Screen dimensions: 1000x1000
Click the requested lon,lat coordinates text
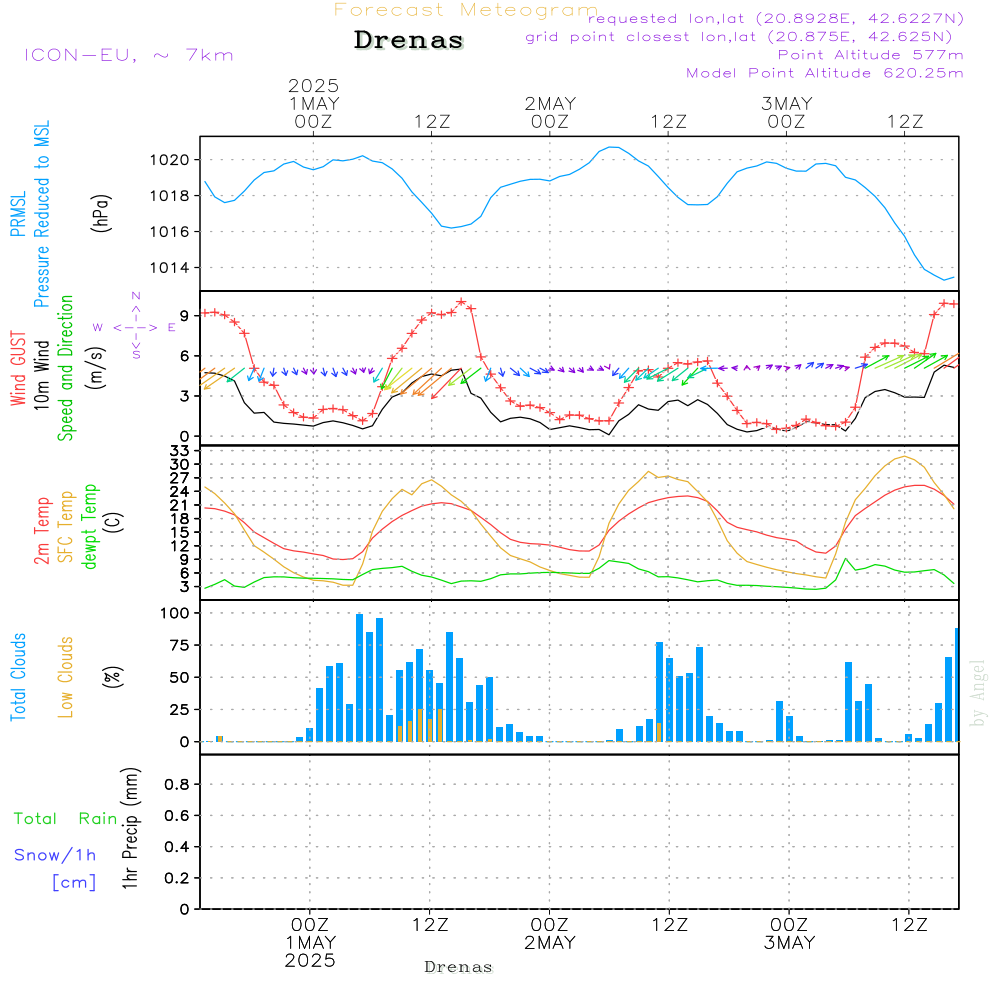click(776, 19)
